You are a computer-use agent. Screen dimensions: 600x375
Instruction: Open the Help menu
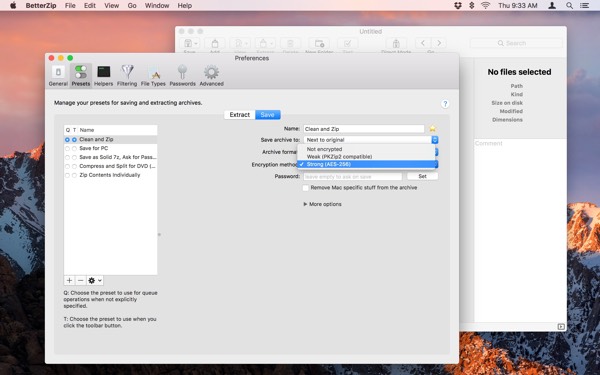pos(184,5)
